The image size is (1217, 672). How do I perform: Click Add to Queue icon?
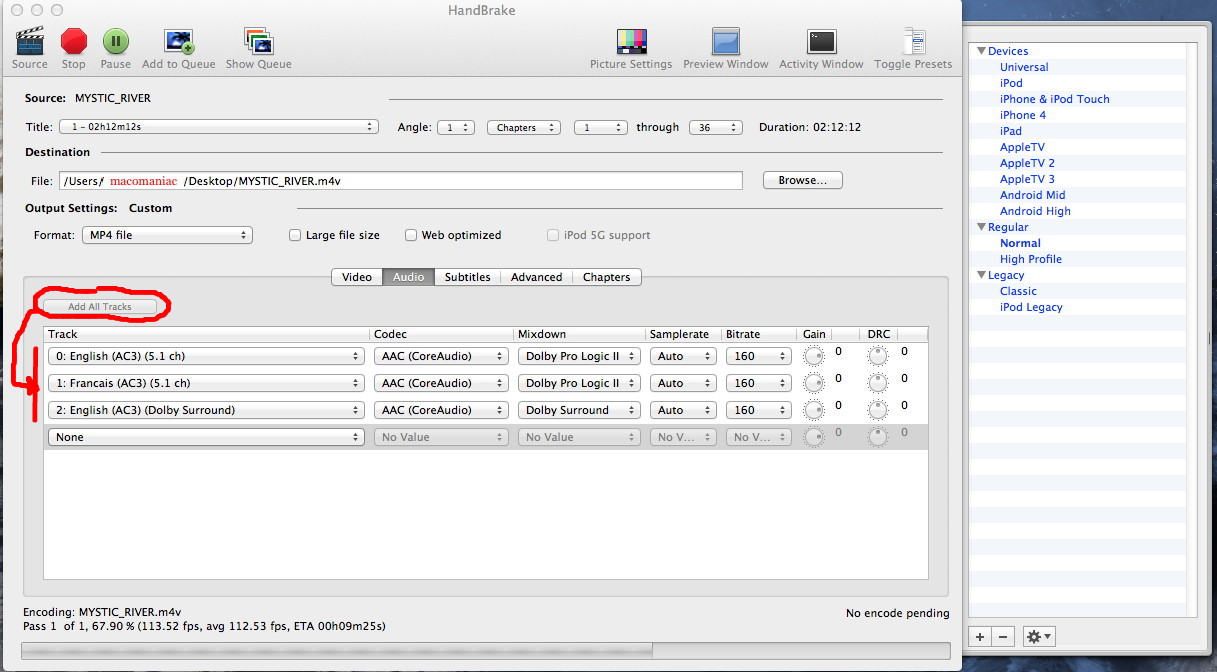179,41
